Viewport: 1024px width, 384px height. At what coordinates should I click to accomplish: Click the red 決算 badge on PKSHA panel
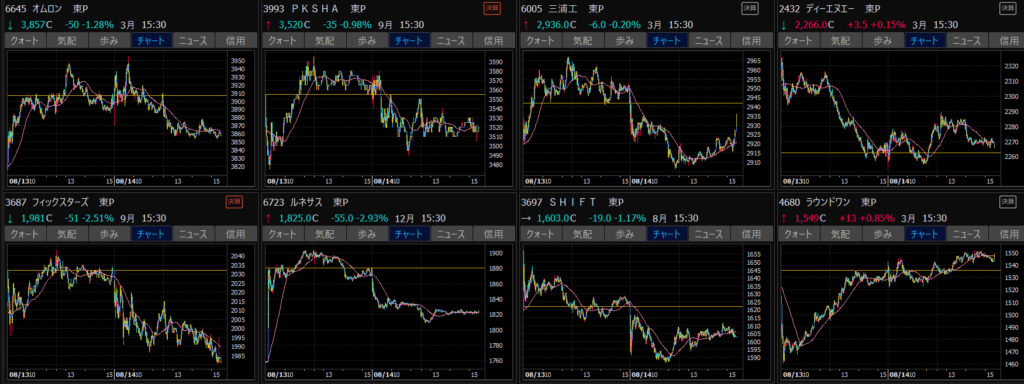pos(491,8)
